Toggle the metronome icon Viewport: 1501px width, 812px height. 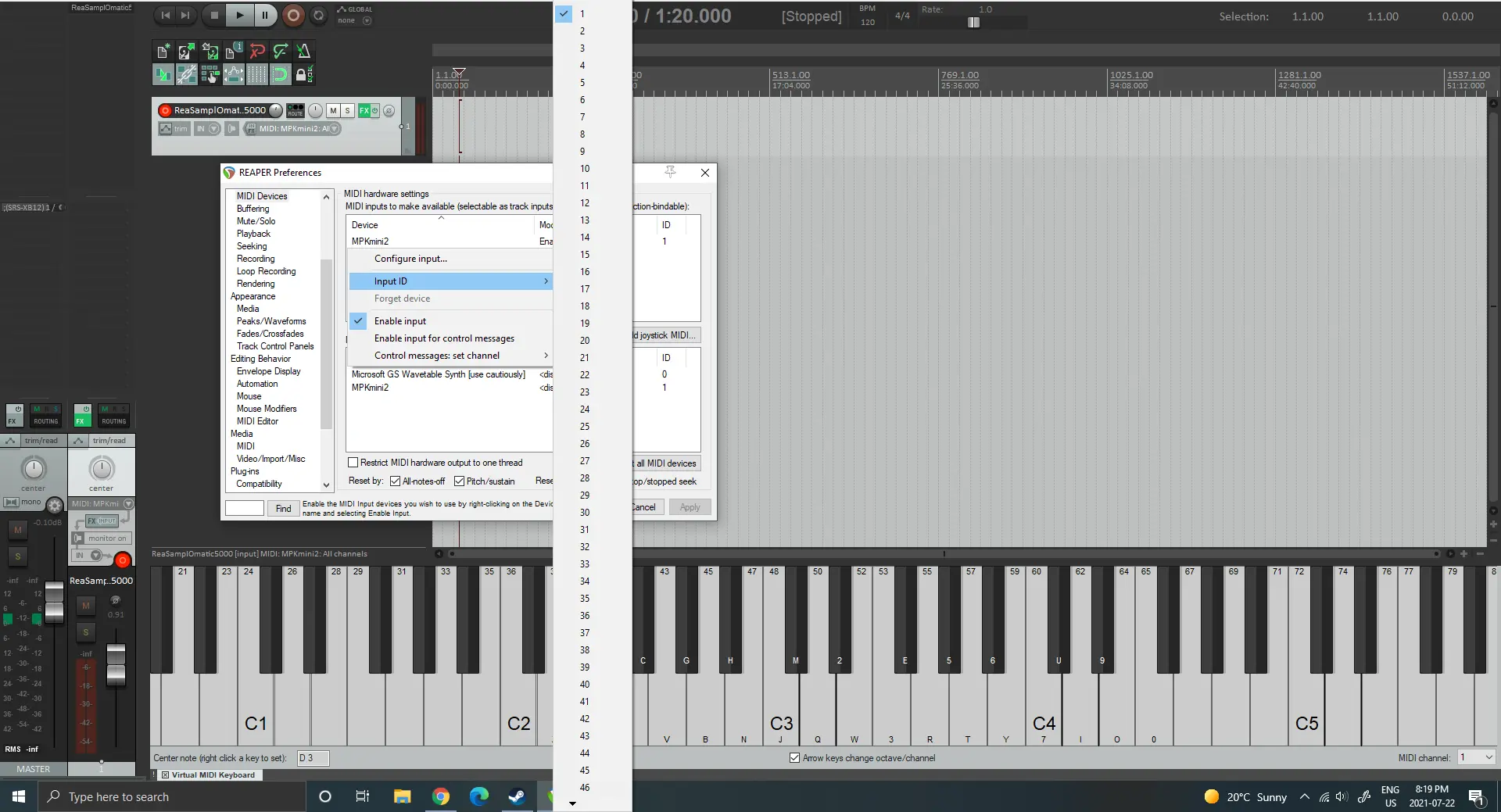point(303,52)
